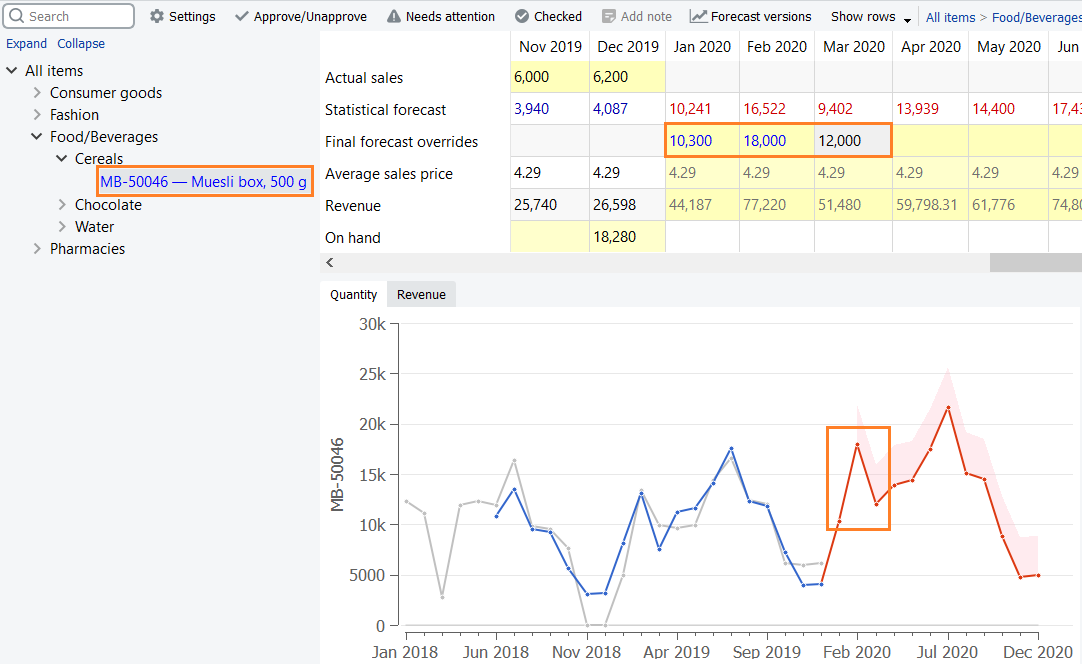Expand the Consumer goods category
Viewport: 1082px width, 664px height.
37,93
